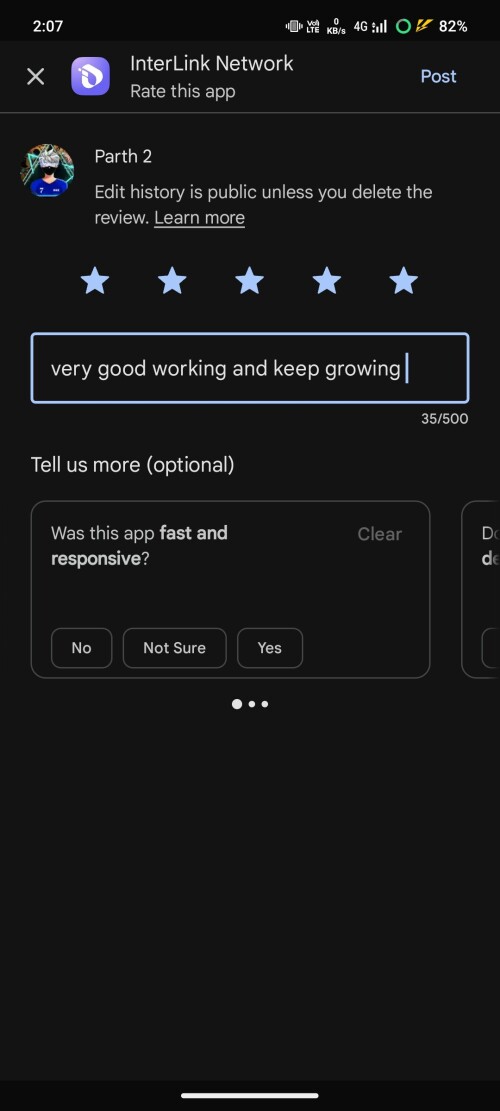500x1111 pixels.
Task: Post the review
Action: pyautogui.click(x=438, y=77)
